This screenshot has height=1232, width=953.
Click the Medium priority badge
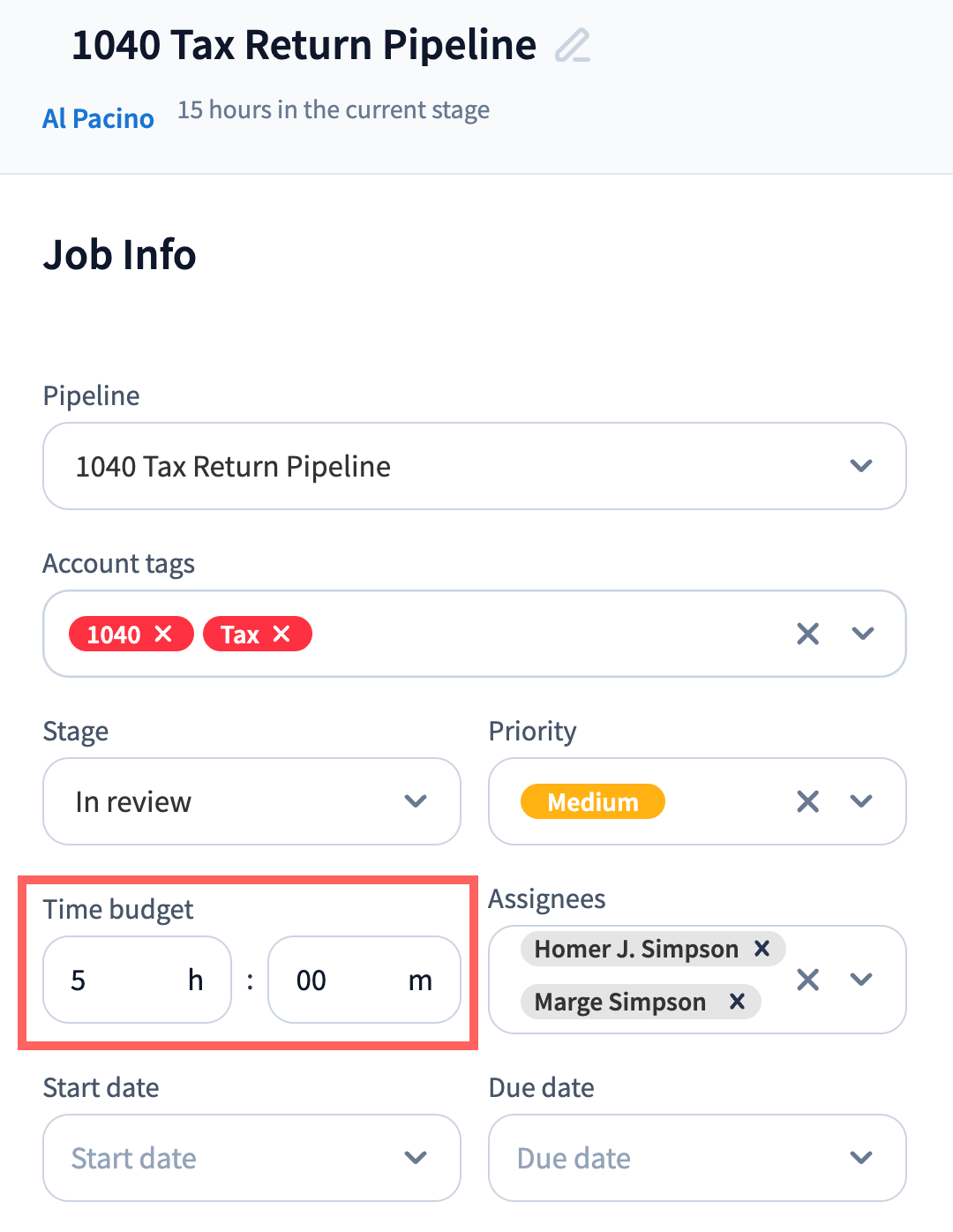[x=592, y=801]
